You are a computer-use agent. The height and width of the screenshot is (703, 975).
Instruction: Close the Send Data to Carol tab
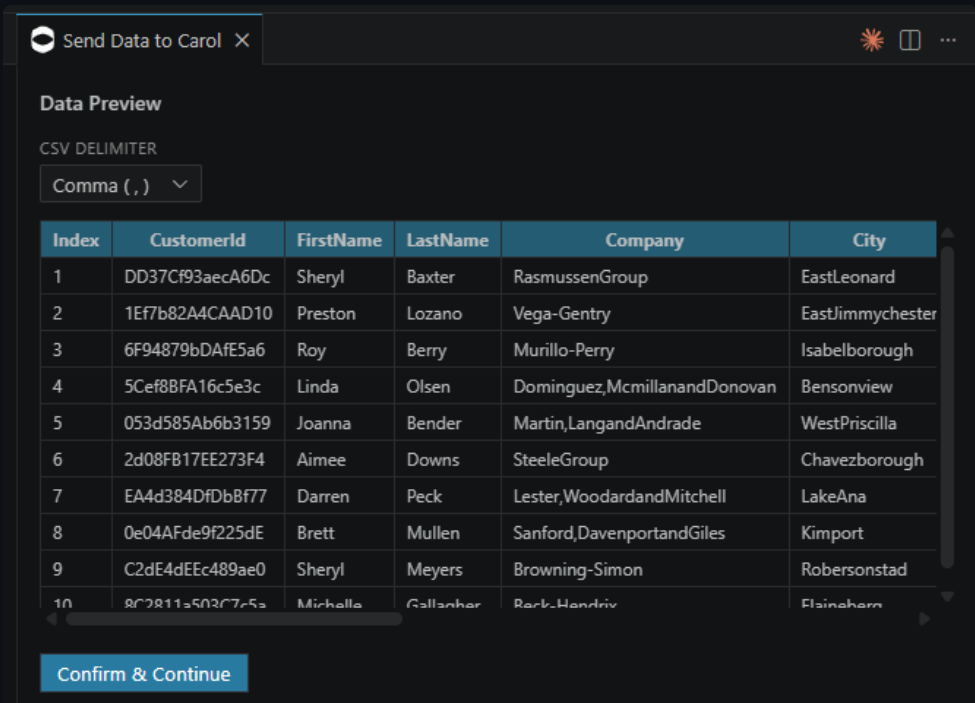click(x=242, y=40)
